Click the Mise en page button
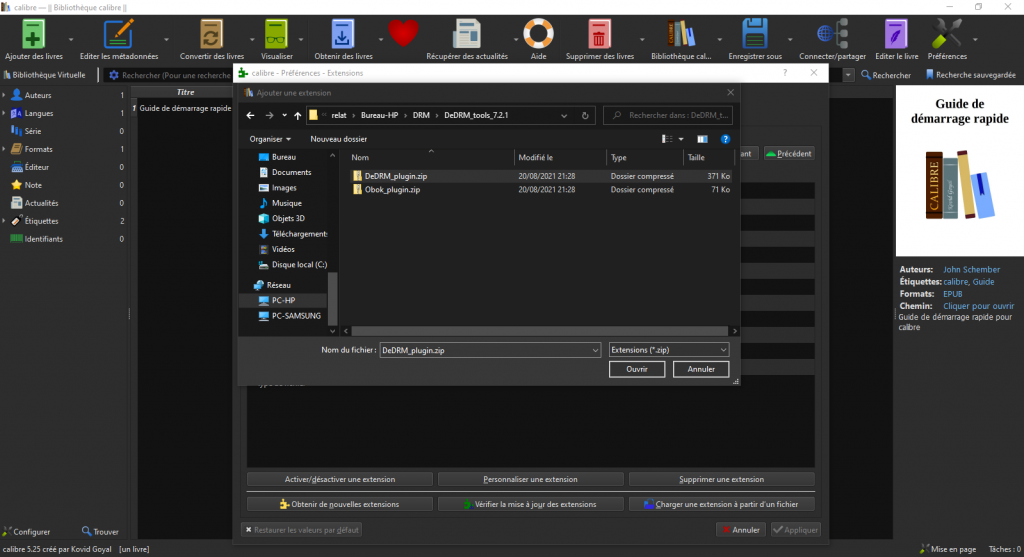1024x557 pixels. [x=948, y=549]
